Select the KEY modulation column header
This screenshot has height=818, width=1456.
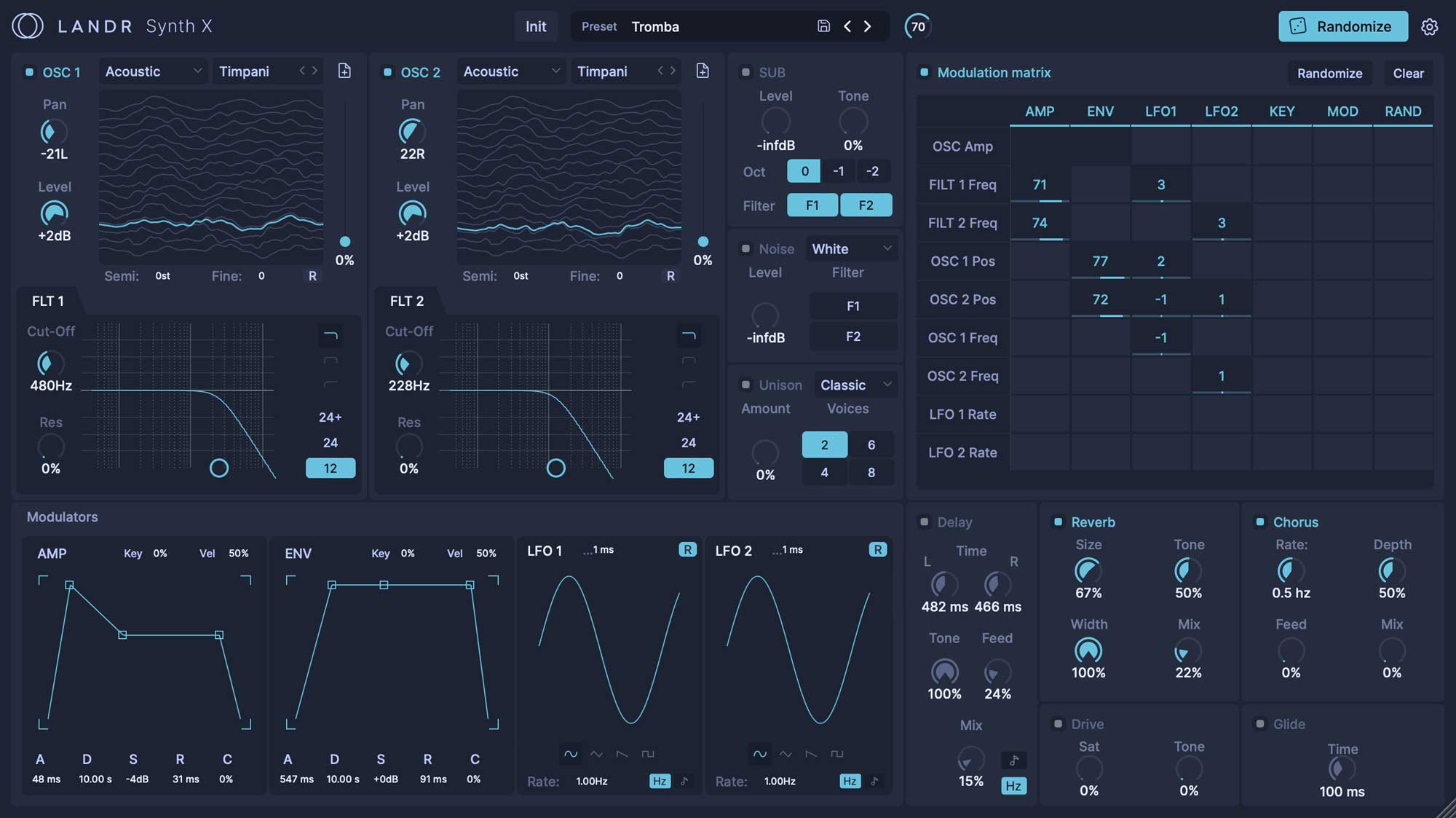(1282, 111)
